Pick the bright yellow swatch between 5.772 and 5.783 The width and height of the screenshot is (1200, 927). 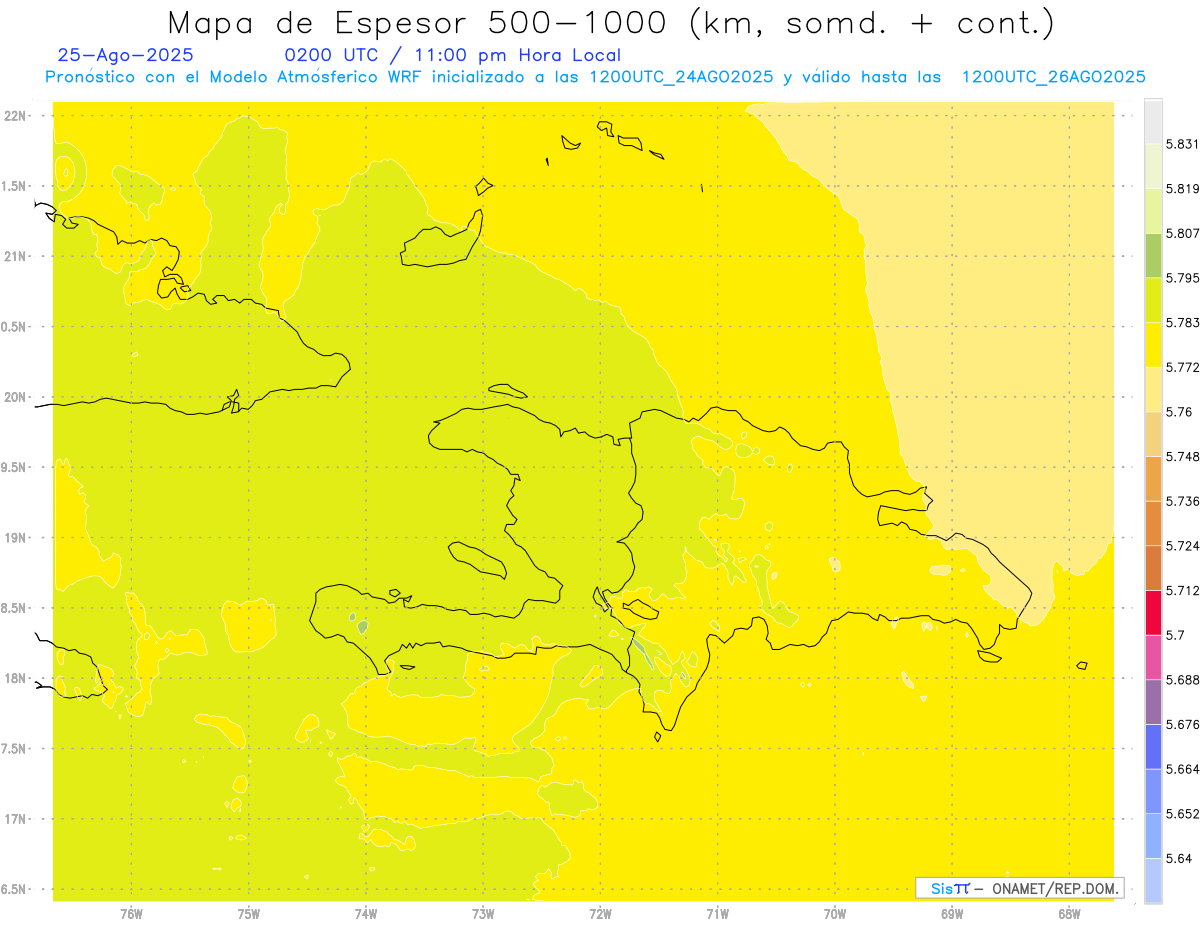click(x=1153, y=345)
